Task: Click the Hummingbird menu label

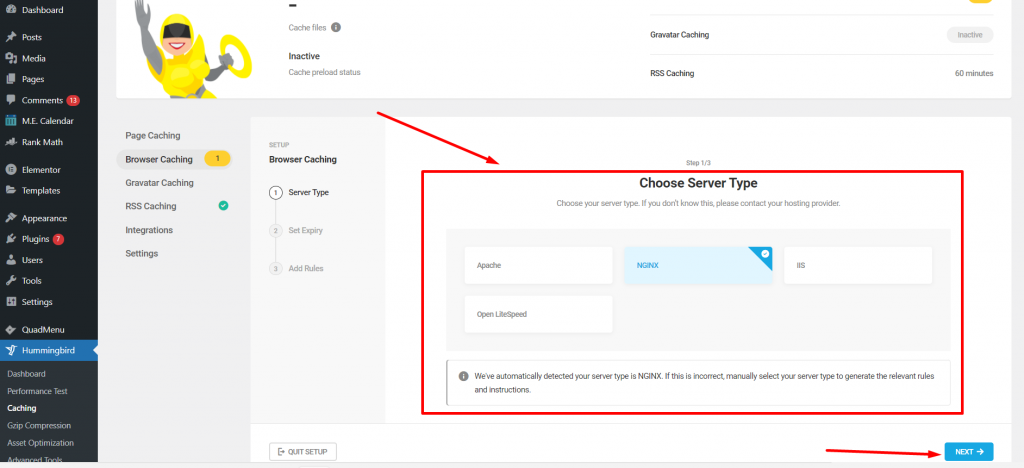Action: [48, 351]
